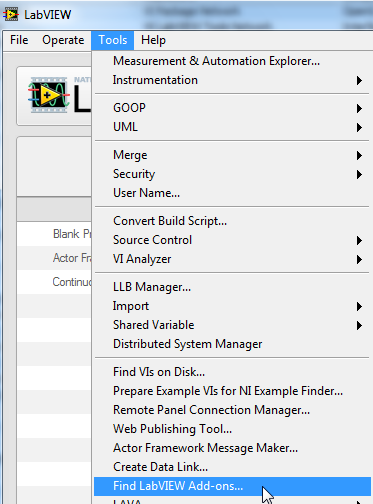Viewport: 373px width, 504px height.
Task: Expand the VI Analyzer submenu
Action: (x=232, y=259)
